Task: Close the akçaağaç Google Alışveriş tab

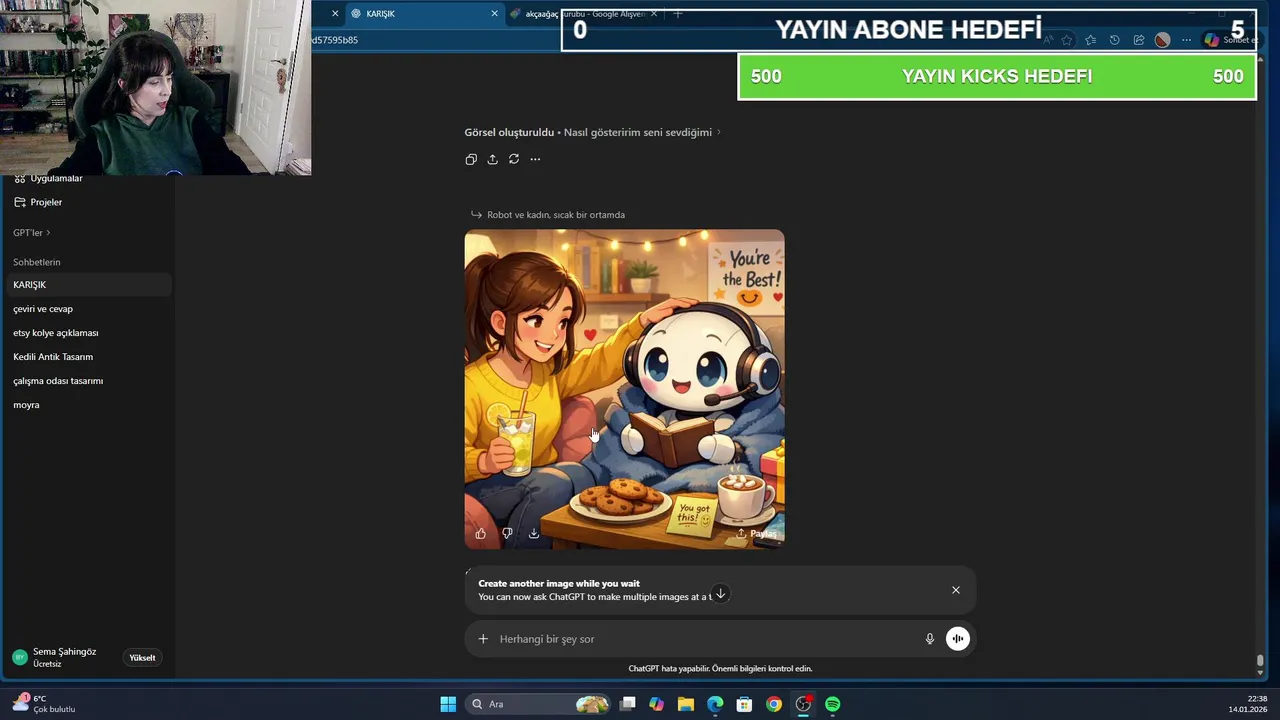Action: [x=654, y=14]
